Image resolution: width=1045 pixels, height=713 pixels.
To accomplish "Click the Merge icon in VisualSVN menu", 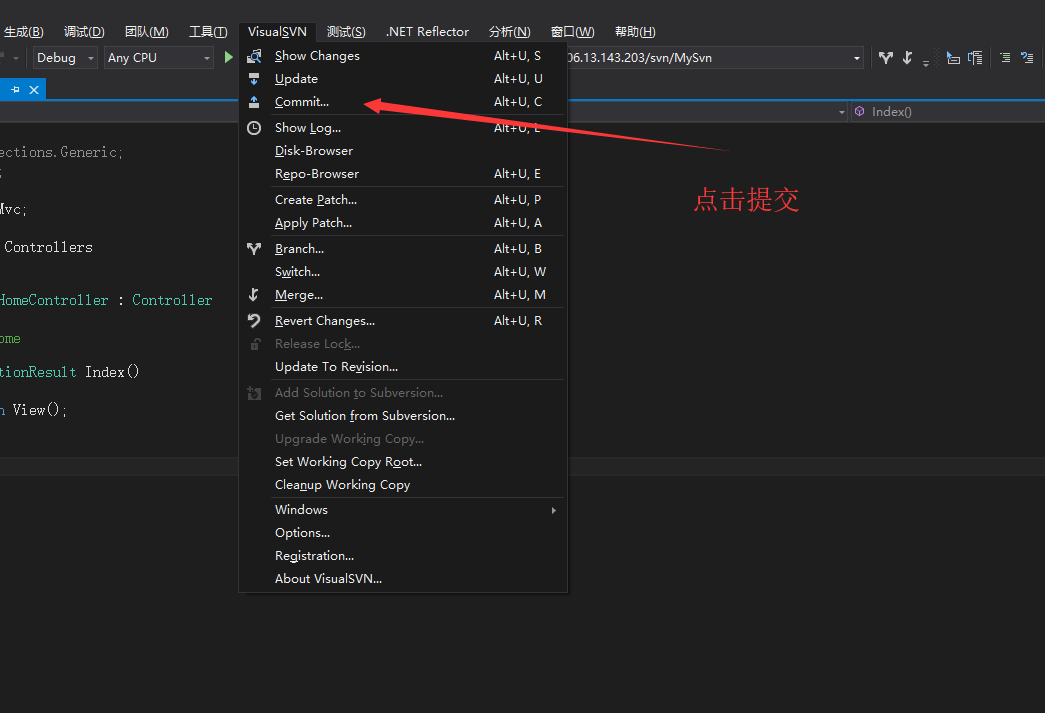I will (254, 295).
